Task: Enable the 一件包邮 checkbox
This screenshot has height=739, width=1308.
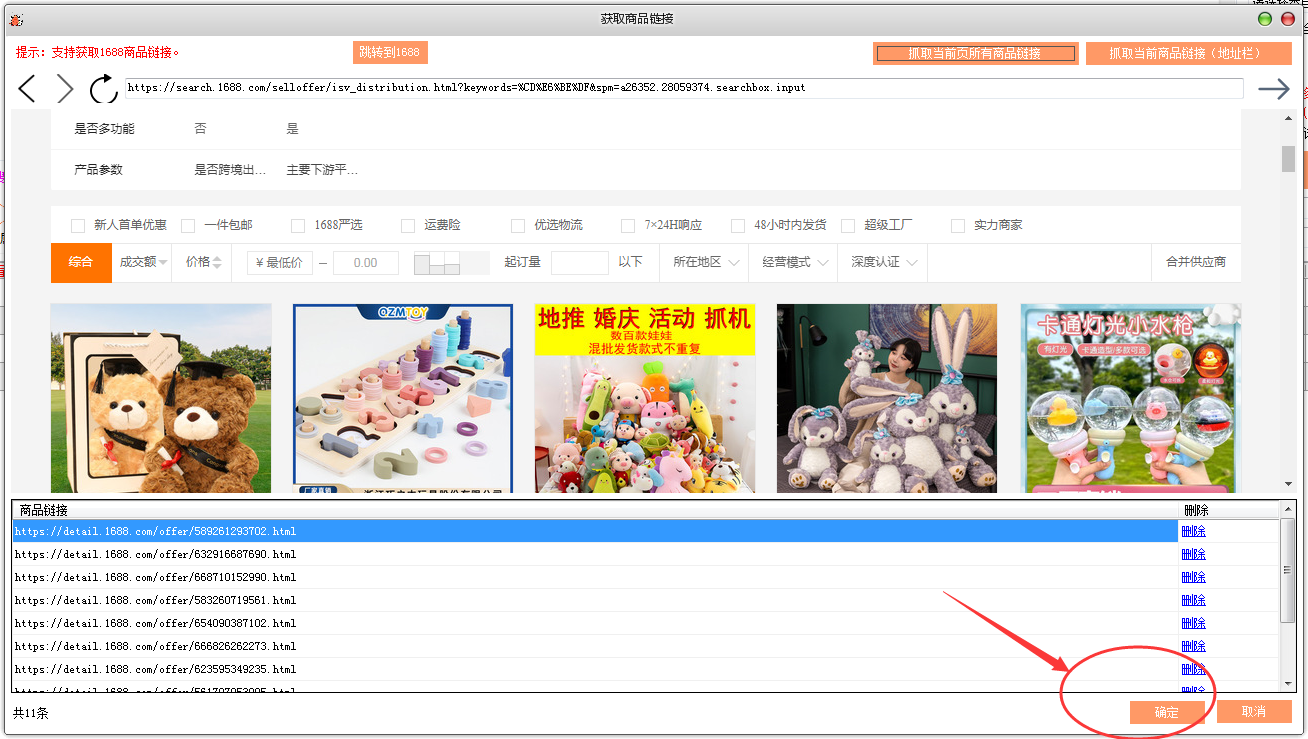Action: pyautogui.click(x=188, y=226)
